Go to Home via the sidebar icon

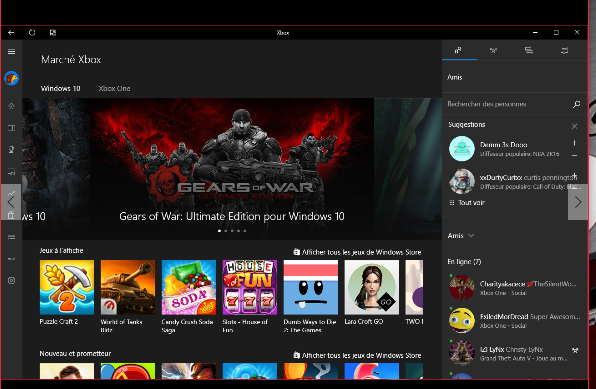pyautogui.click(x=11, y=106)
